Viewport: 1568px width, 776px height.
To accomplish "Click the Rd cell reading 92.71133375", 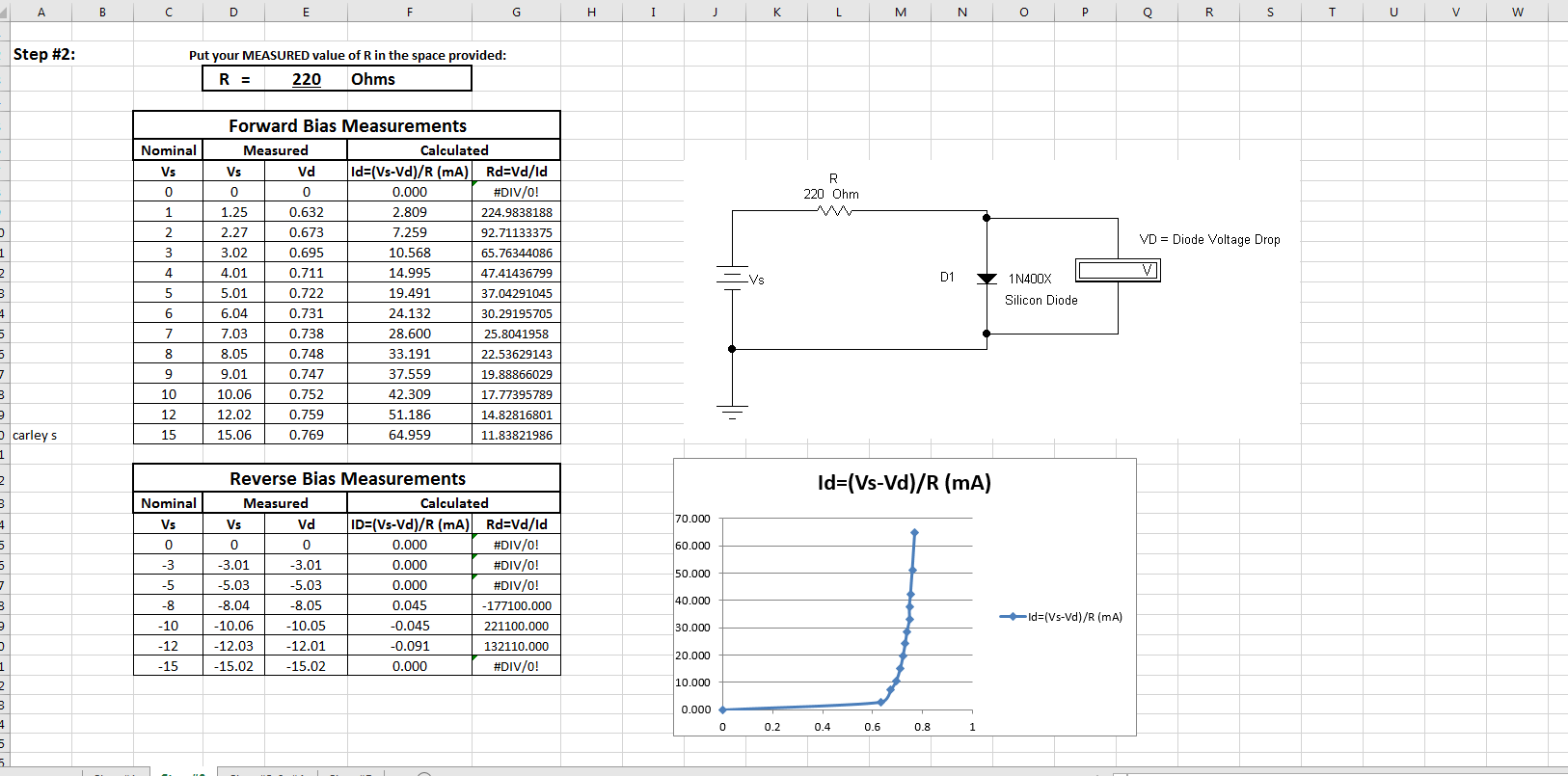I will (x=516, y=232).
